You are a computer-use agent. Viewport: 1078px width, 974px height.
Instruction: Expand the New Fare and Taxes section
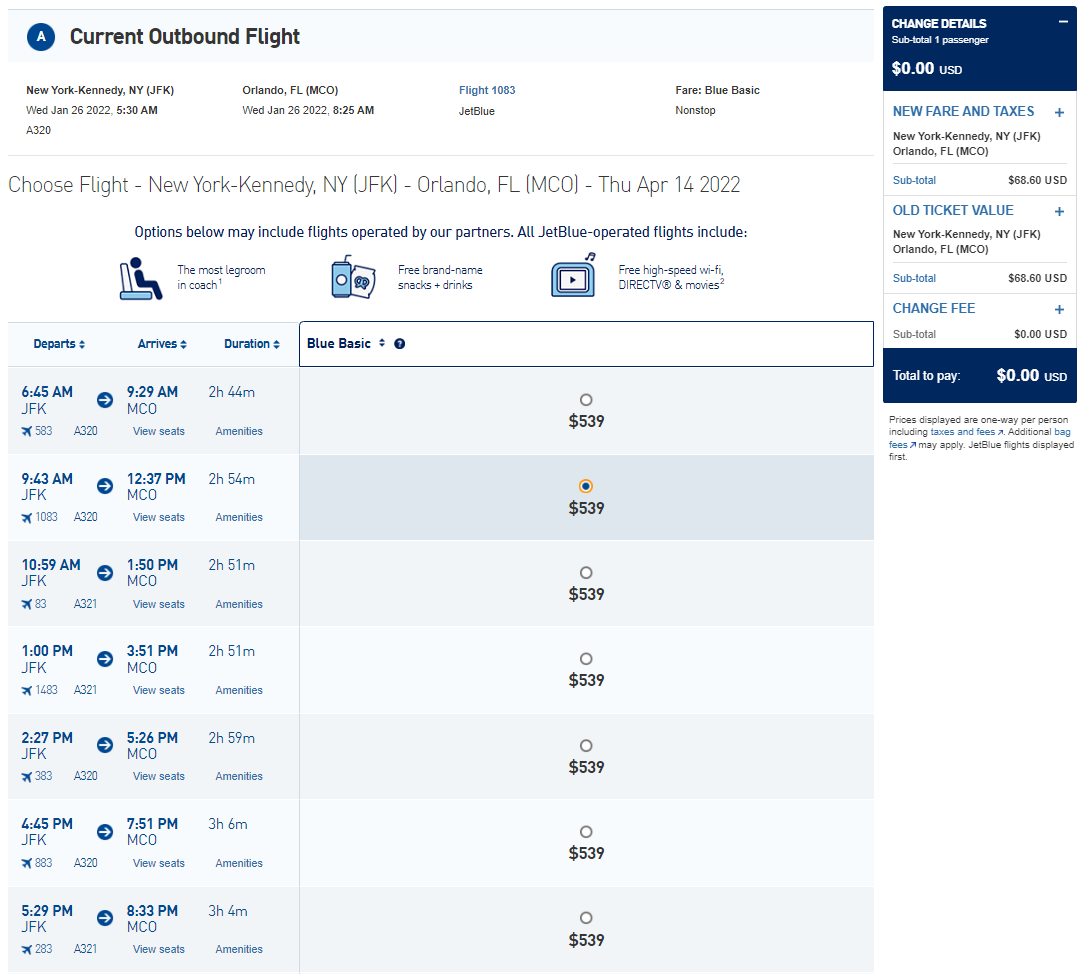[x=1059, y=113]
